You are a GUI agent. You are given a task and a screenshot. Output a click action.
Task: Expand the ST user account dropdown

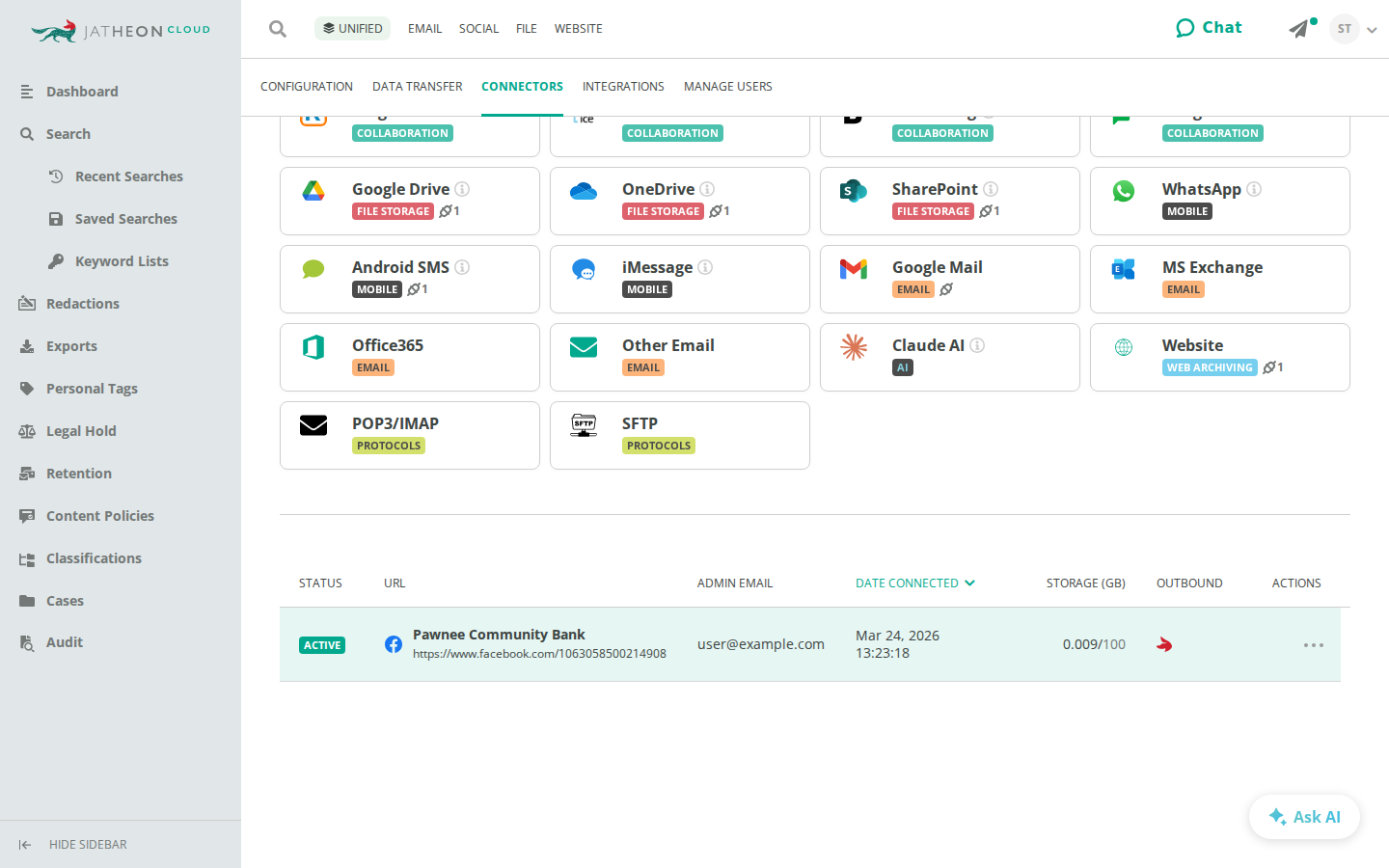pos(1372,30)
